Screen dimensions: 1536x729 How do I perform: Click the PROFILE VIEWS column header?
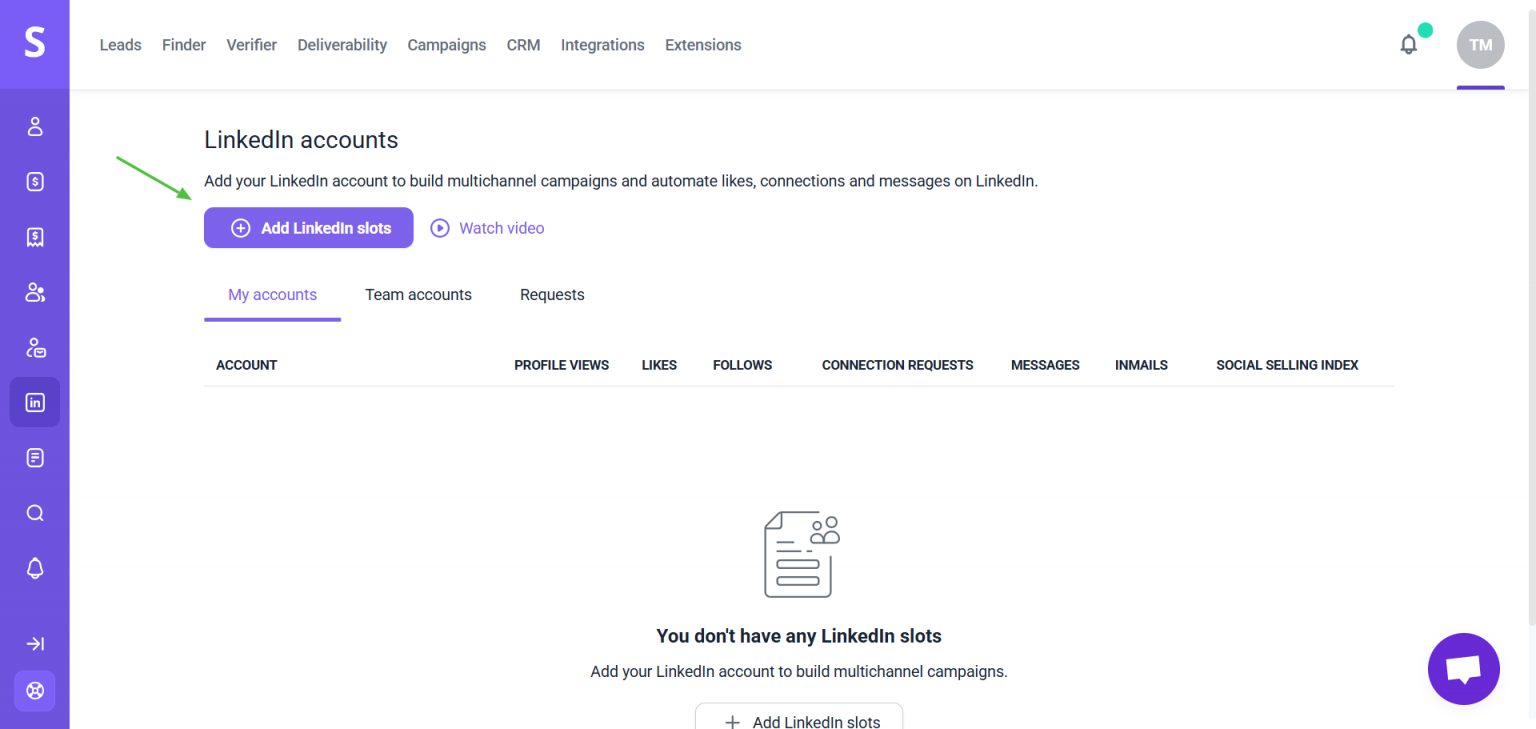click(x=562, y=365)
